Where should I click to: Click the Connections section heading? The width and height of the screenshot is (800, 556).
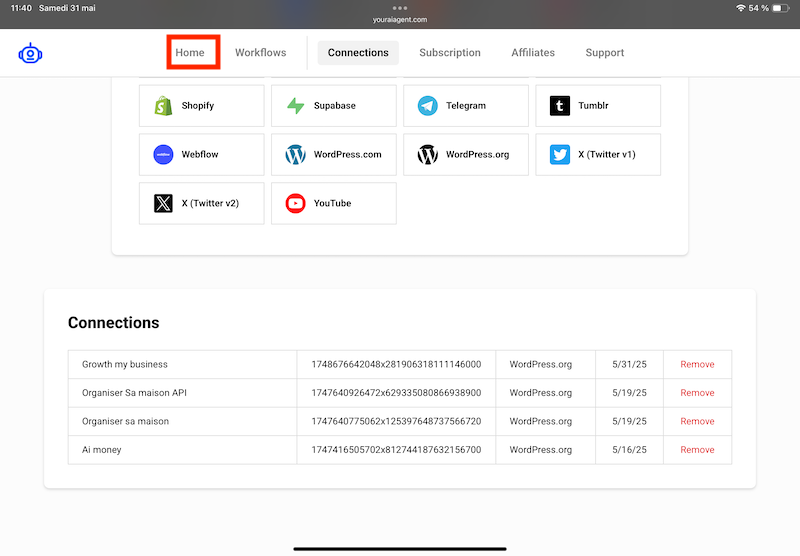114,322
